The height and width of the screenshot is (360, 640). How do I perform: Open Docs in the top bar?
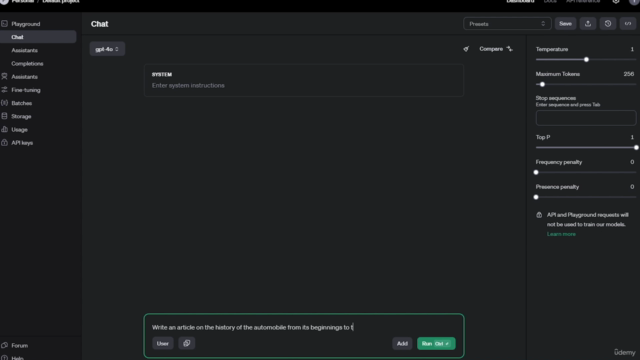[550, 2]
